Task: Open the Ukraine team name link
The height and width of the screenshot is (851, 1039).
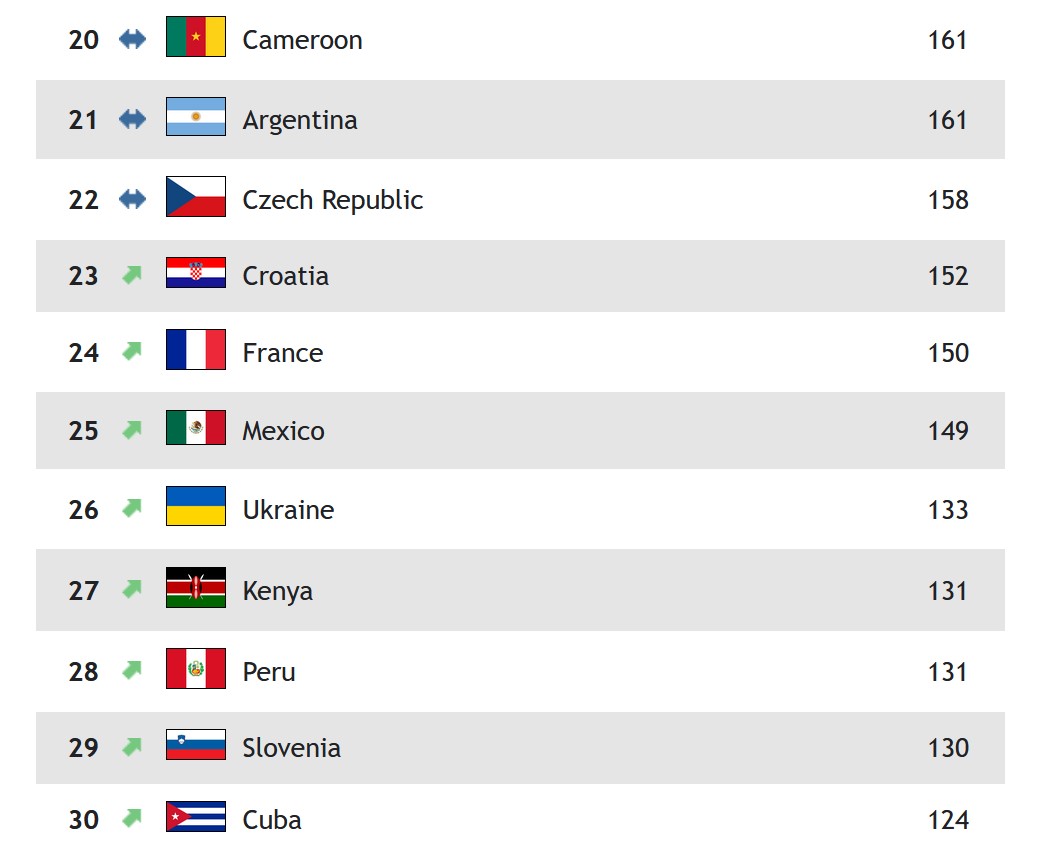Action: [288, 510]
